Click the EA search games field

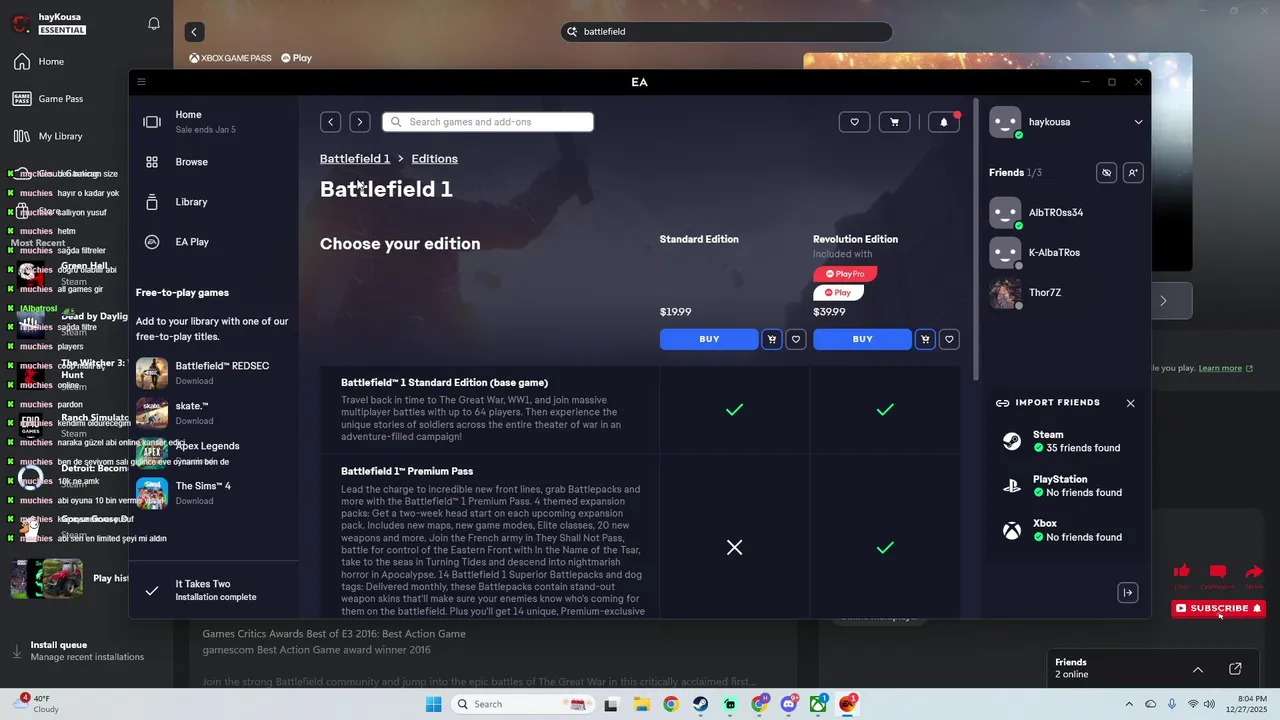488,122
